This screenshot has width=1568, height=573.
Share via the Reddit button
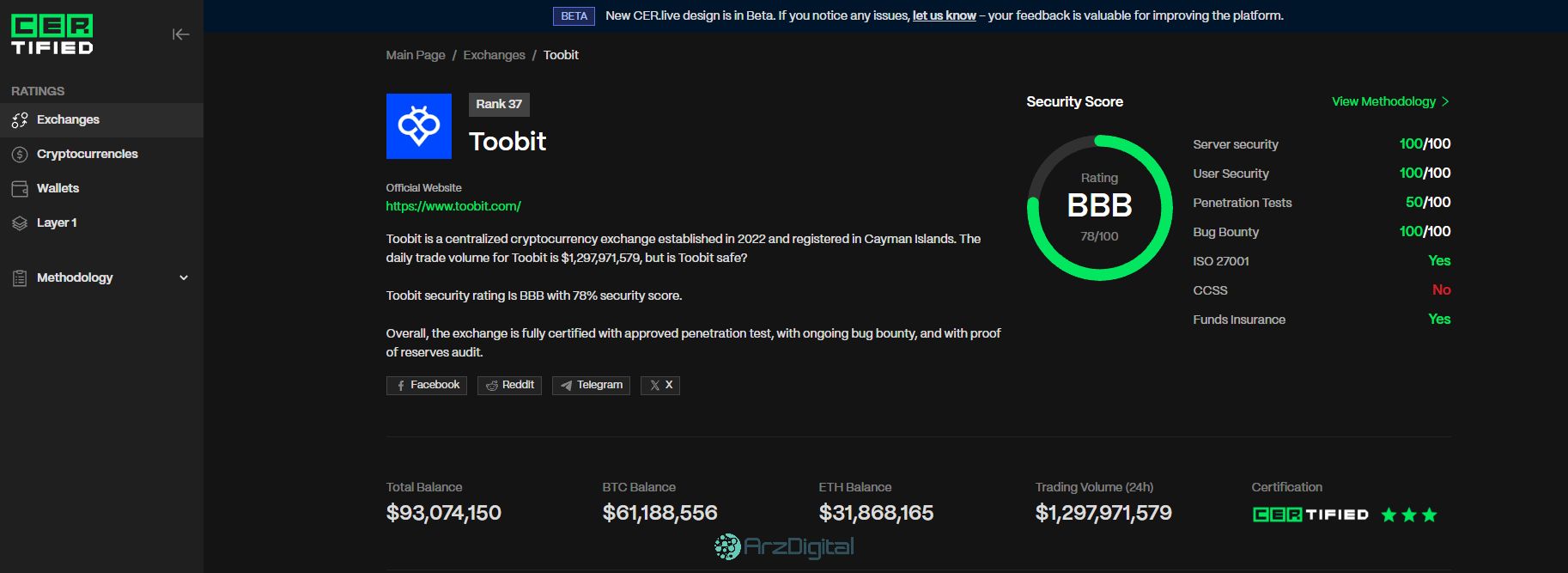point(509,385)
